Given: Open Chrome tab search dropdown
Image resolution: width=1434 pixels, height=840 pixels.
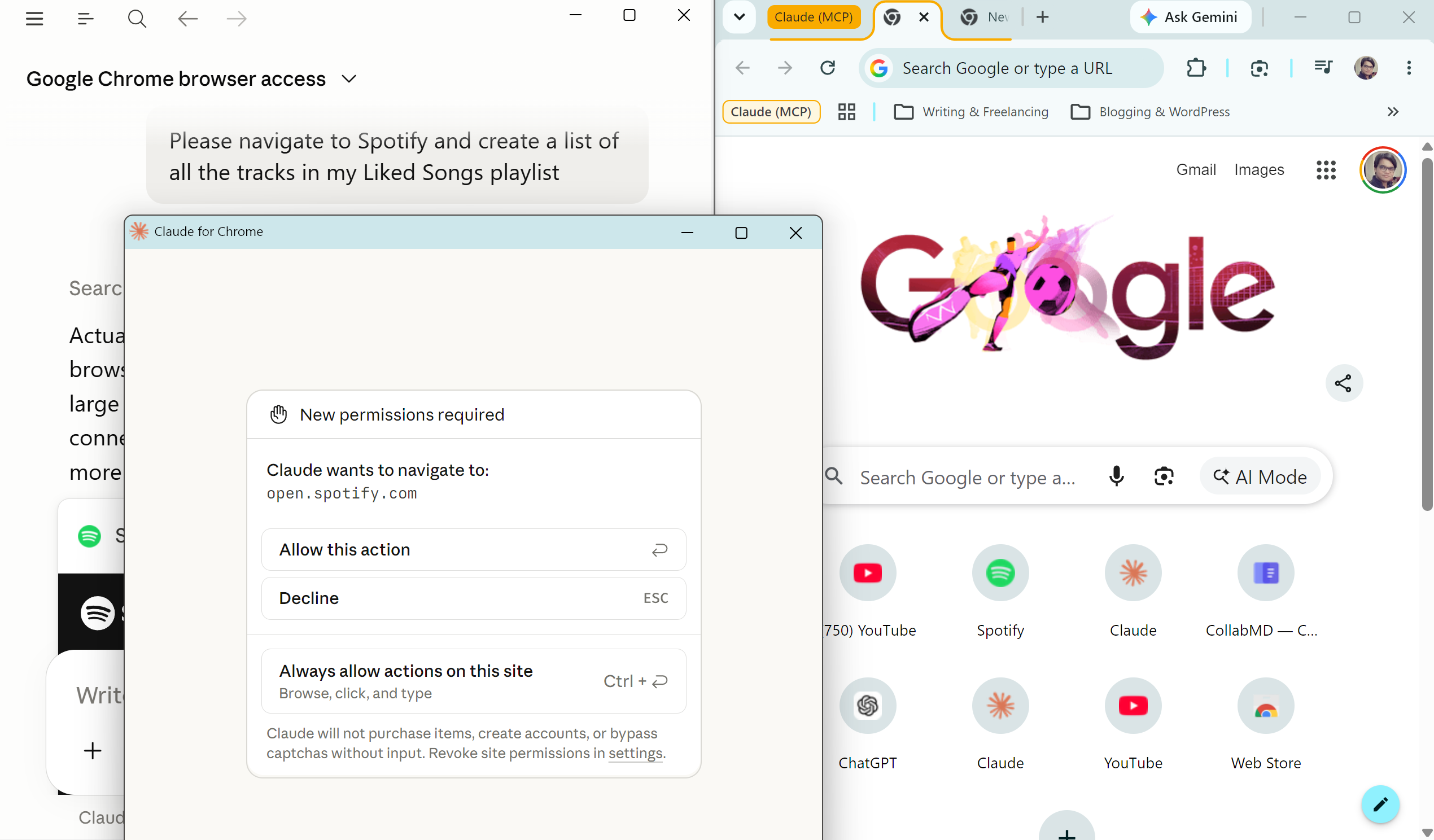Looking at the screenshot, I should click(739, 17).
